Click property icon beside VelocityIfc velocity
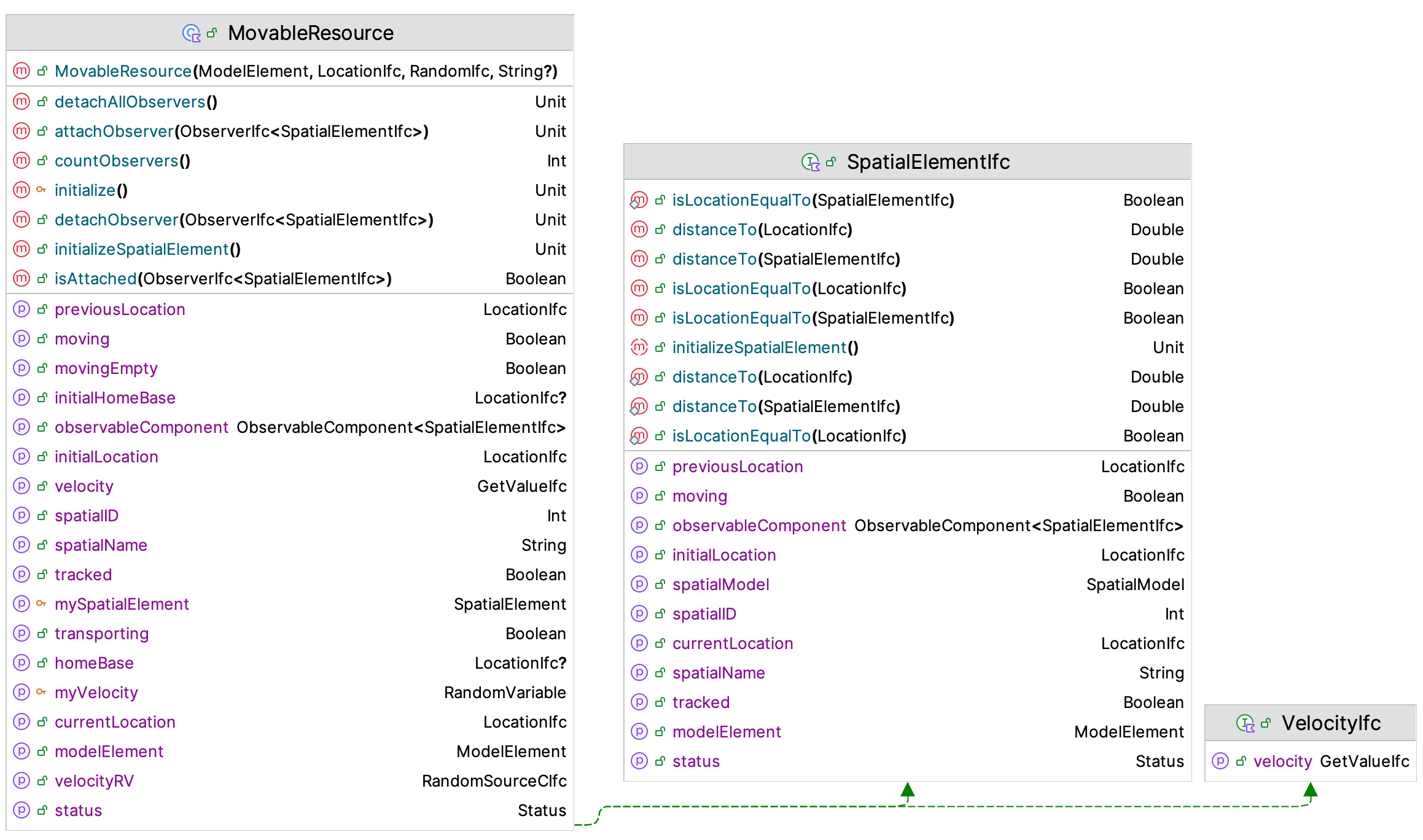This screenshot has width=1423, height=840. [1220, 761]
